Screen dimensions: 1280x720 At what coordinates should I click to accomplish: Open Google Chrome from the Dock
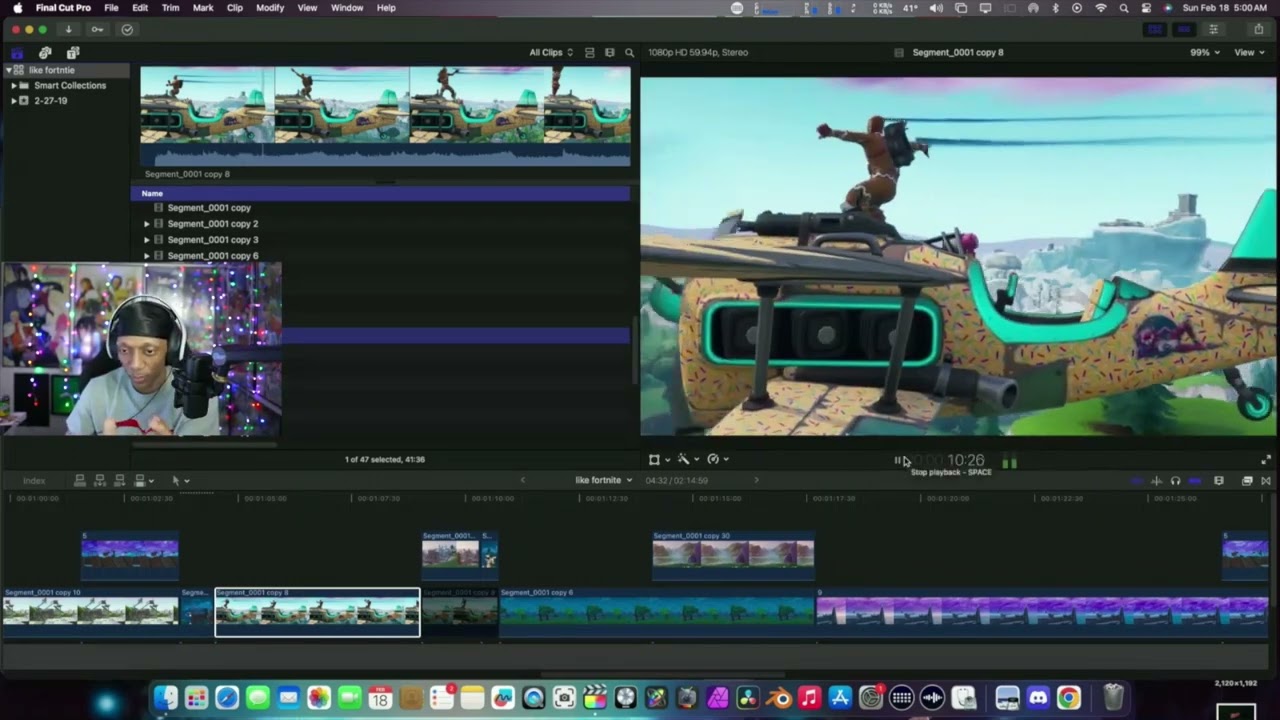[1069, 697]
